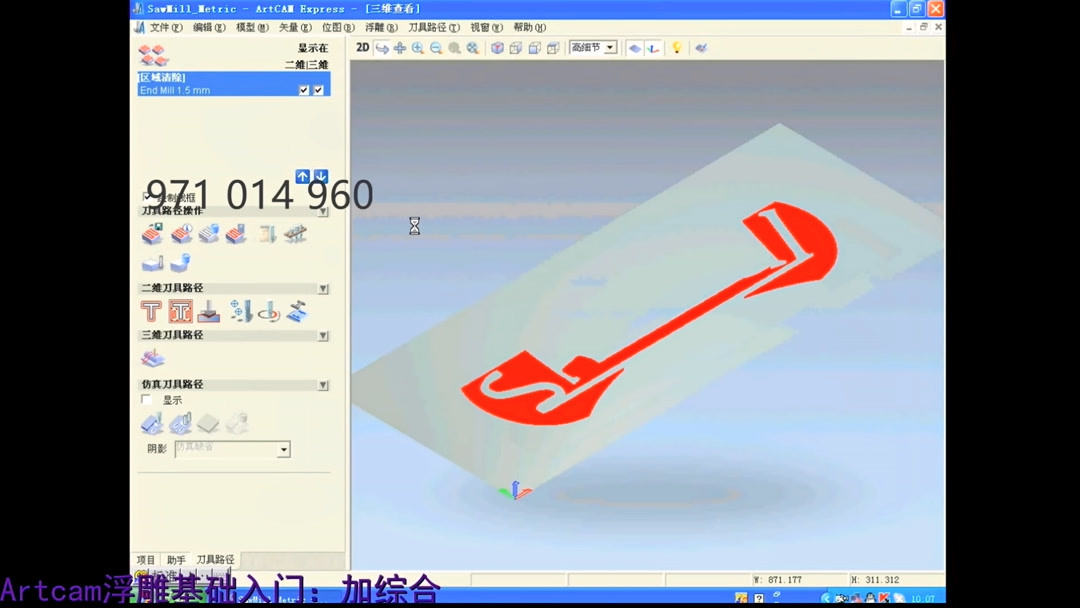Viewport: 1080px width, 608px height.
Task: Click the move toolpath up arrow button
Action: point(303,176)
